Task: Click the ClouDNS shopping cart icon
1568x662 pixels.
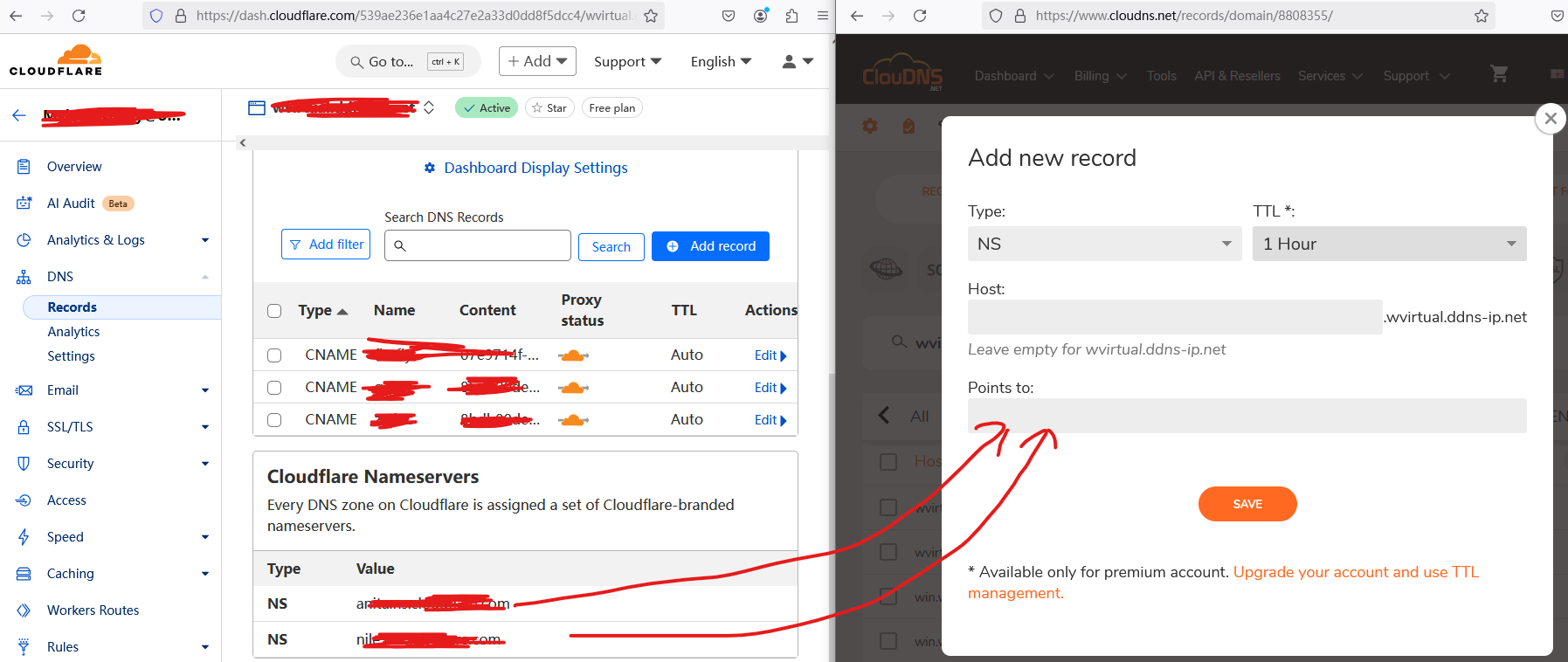Action: point(1499,75)
